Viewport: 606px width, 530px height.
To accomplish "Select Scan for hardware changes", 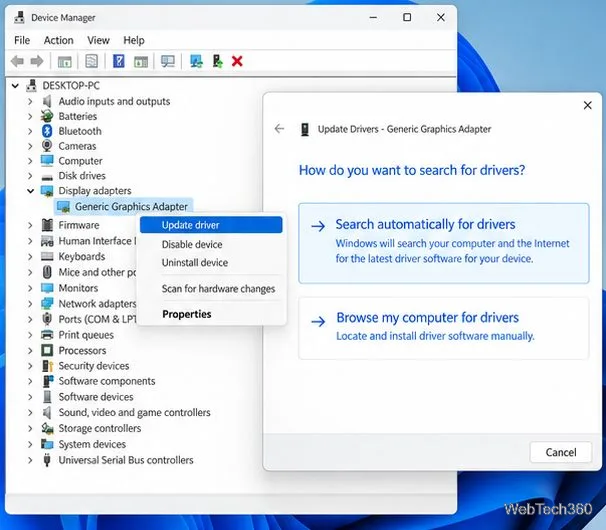I will pyautogui.click(x=211, y=289).
